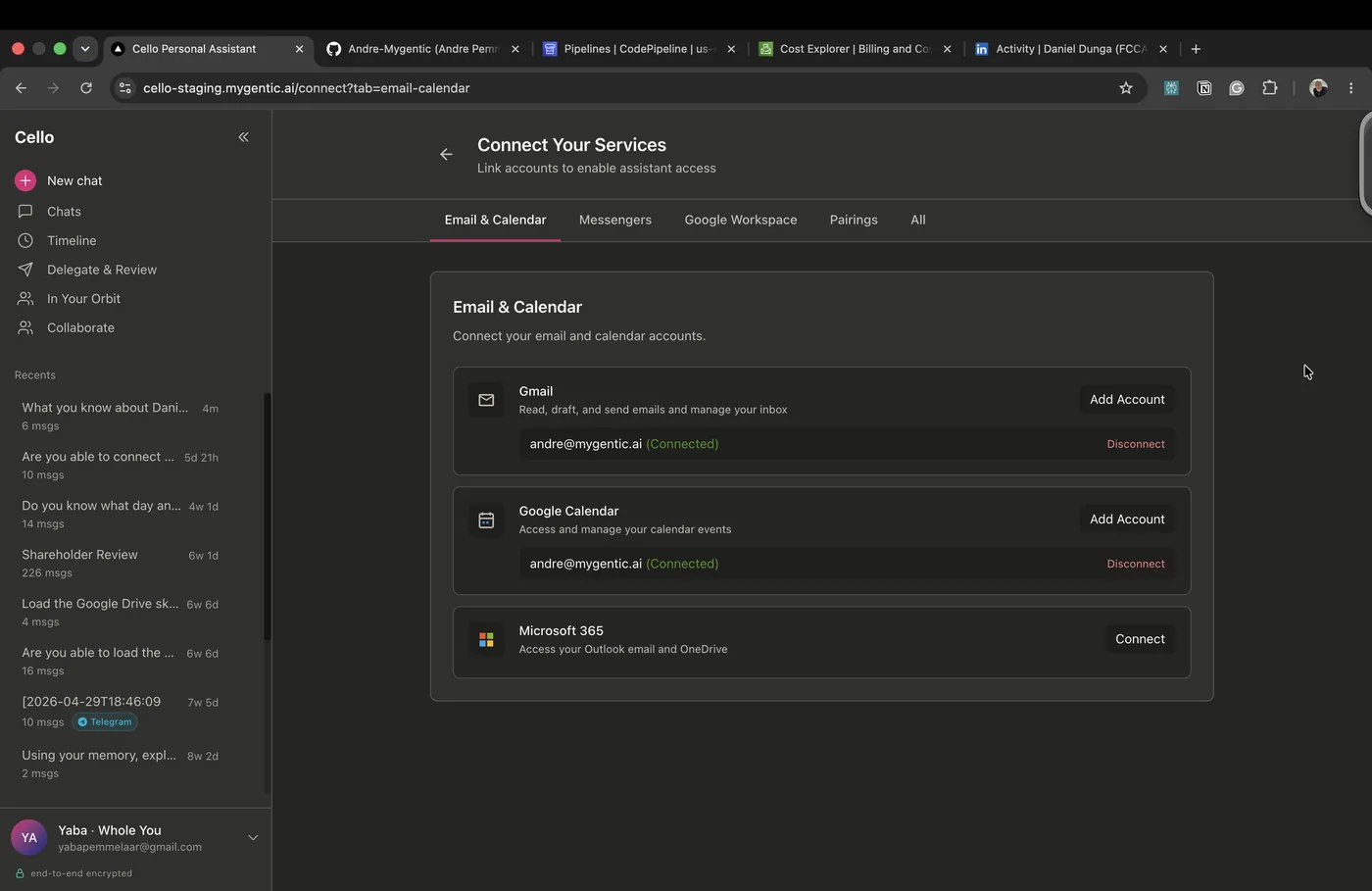
Task: Open Chats from the sidebar
Action: click(64, 212)
